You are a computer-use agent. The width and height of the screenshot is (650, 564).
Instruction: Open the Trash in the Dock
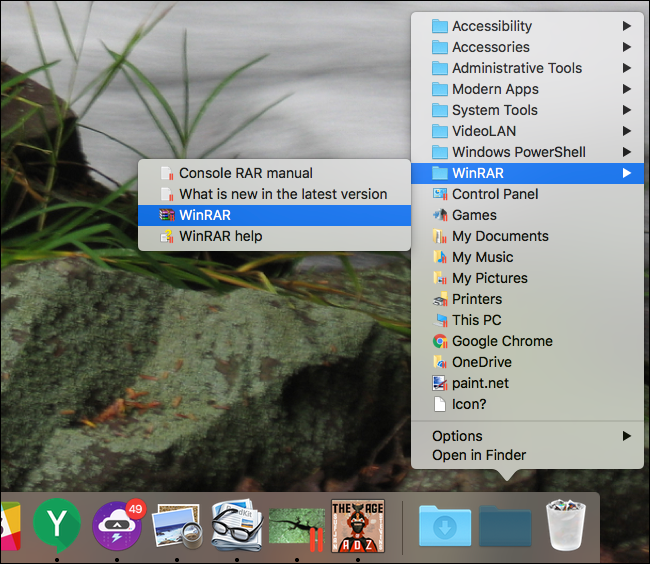tap(566, 525)
